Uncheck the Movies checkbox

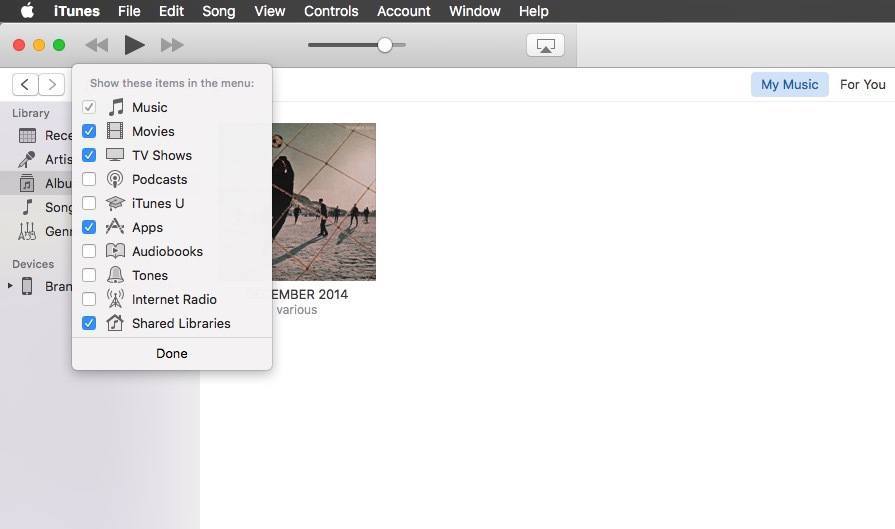89,131
